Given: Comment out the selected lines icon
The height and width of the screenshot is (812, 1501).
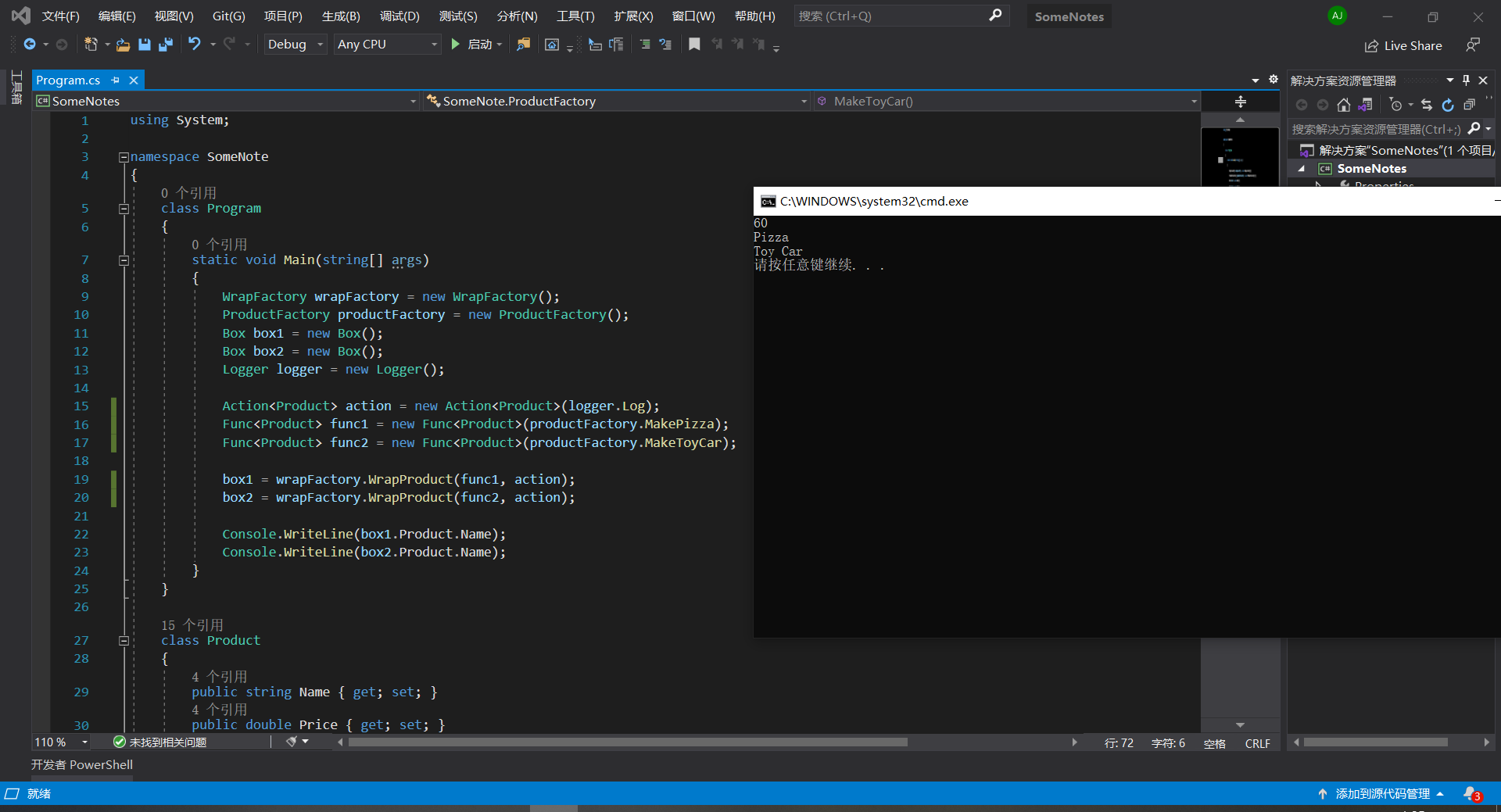Looking at the screenshot, I should (645, 45).
